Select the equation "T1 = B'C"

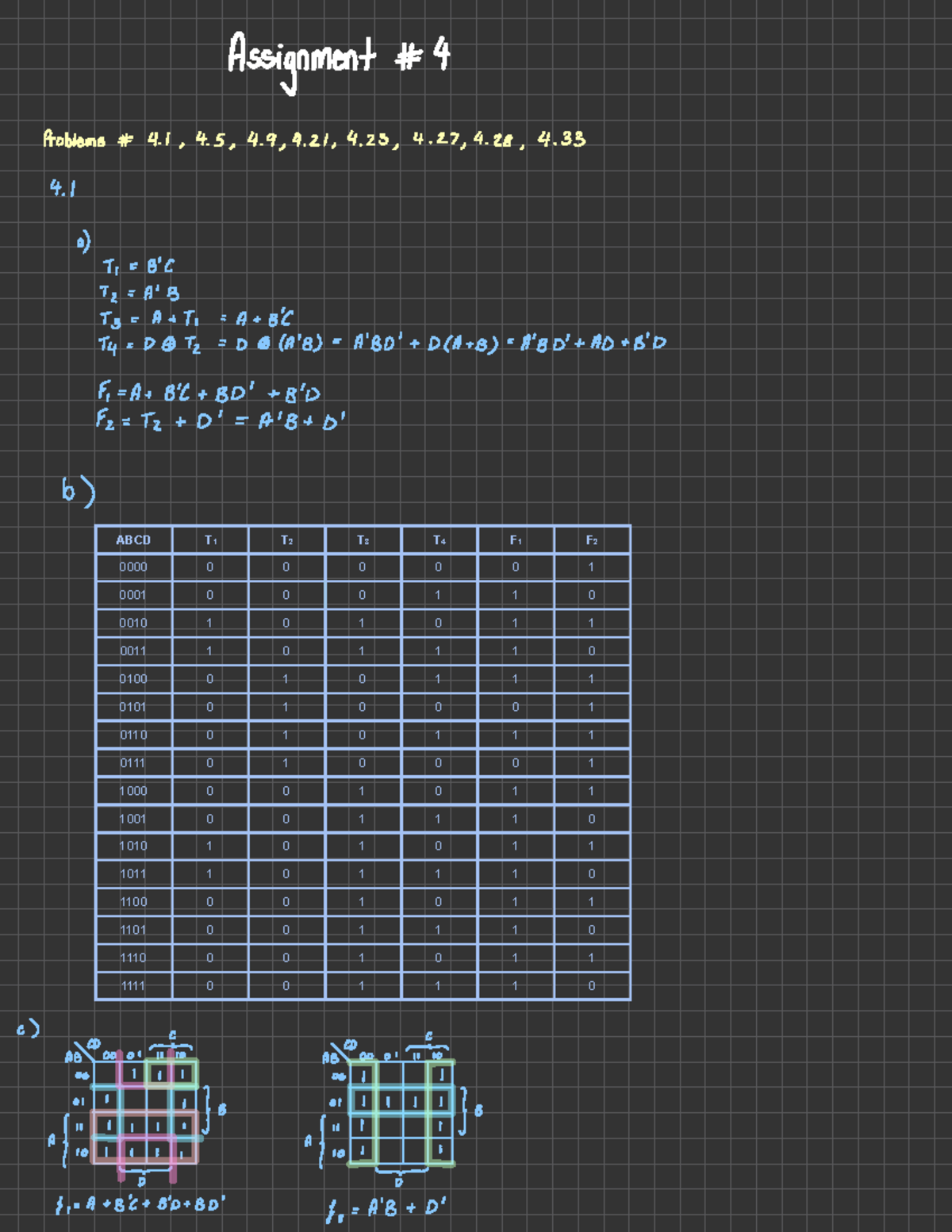click(138, 265)
